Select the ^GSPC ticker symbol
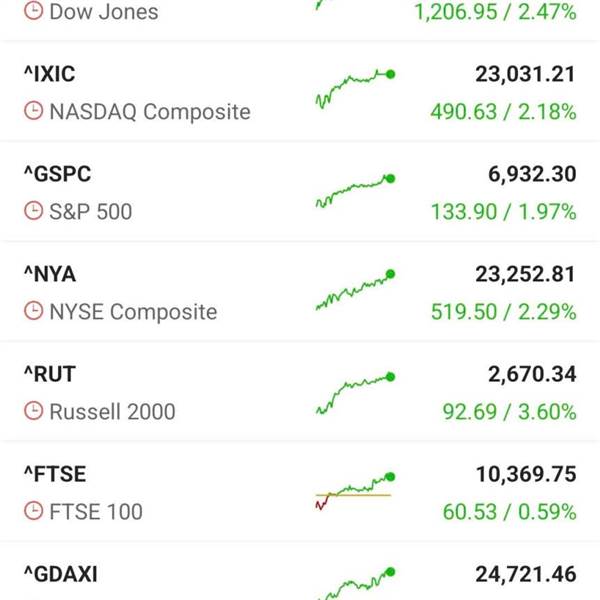The height and width of the screenshot is (600, 600). [57, 174]
